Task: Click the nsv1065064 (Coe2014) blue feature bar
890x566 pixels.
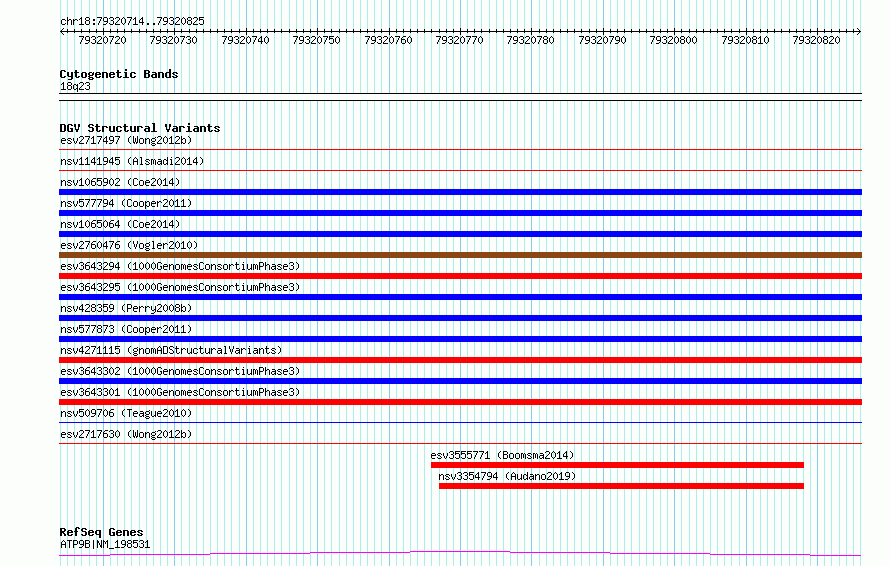Action: [x=460, y=234]
